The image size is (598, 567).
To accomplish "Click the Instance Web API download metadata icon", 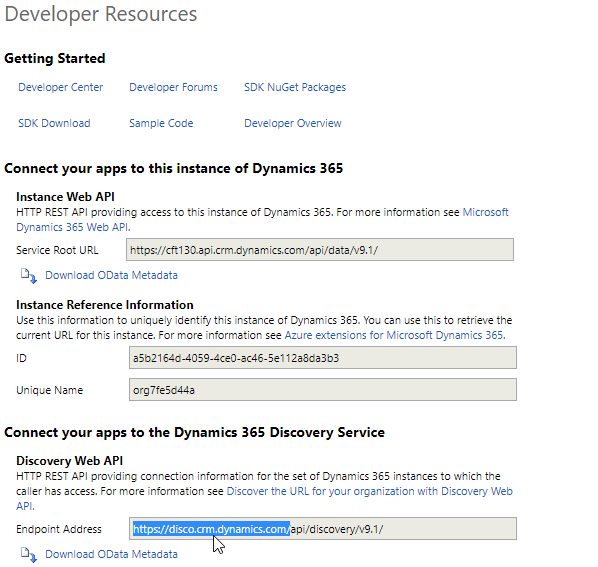I will point(29,276).
